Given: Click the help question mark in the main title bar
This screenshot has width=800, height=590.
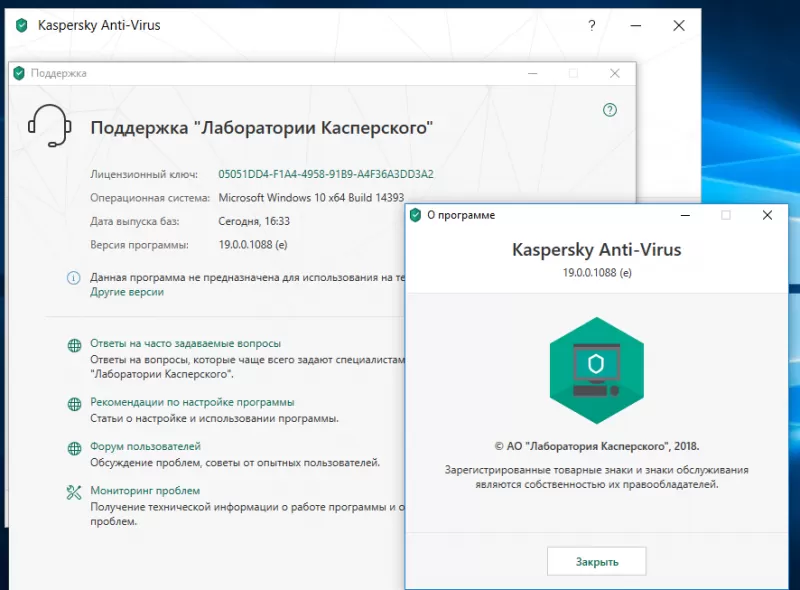Looking at the screenshot, I should point(591,25).
